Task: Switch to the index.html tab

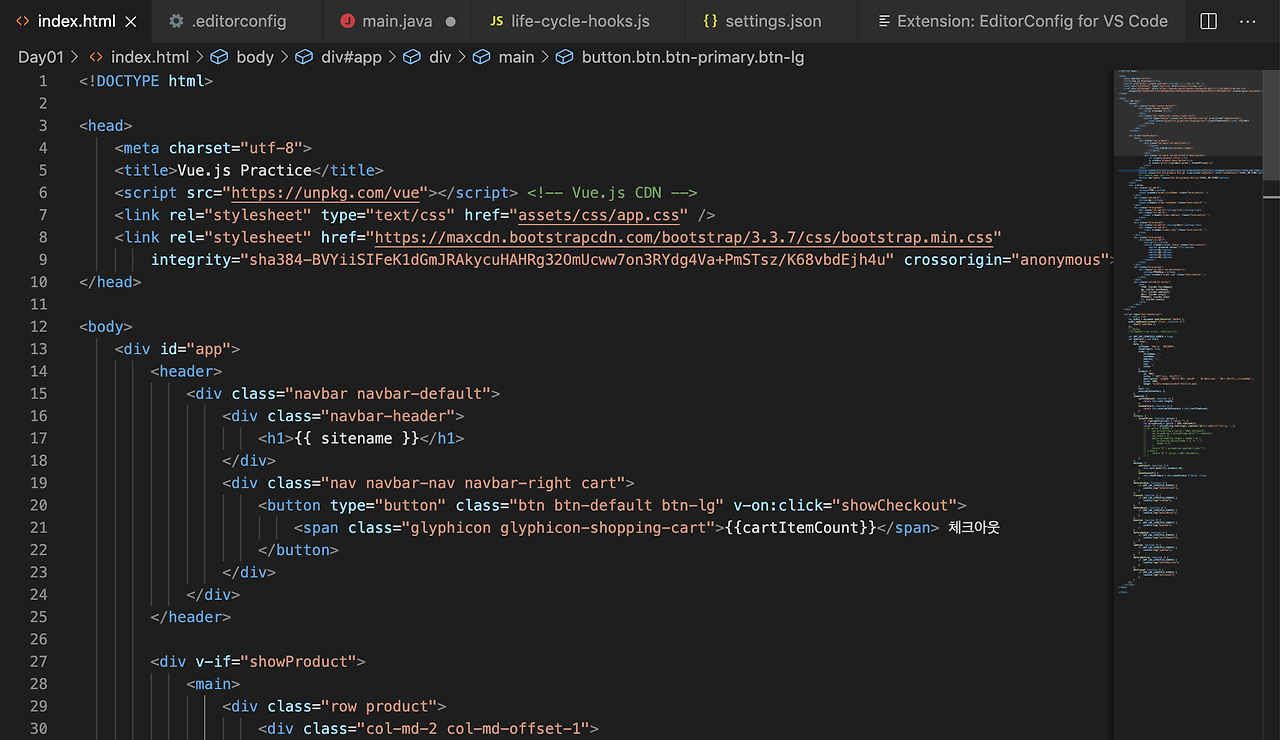Action: point(75,20)
